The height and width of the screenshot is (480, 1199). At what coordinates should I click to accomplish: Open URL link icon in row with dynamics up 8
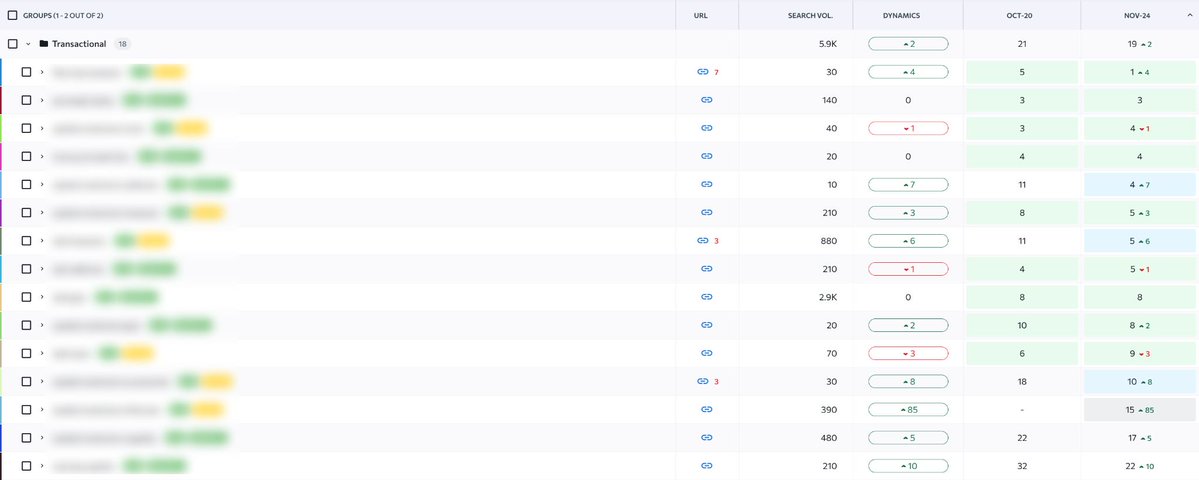[703, 381]
